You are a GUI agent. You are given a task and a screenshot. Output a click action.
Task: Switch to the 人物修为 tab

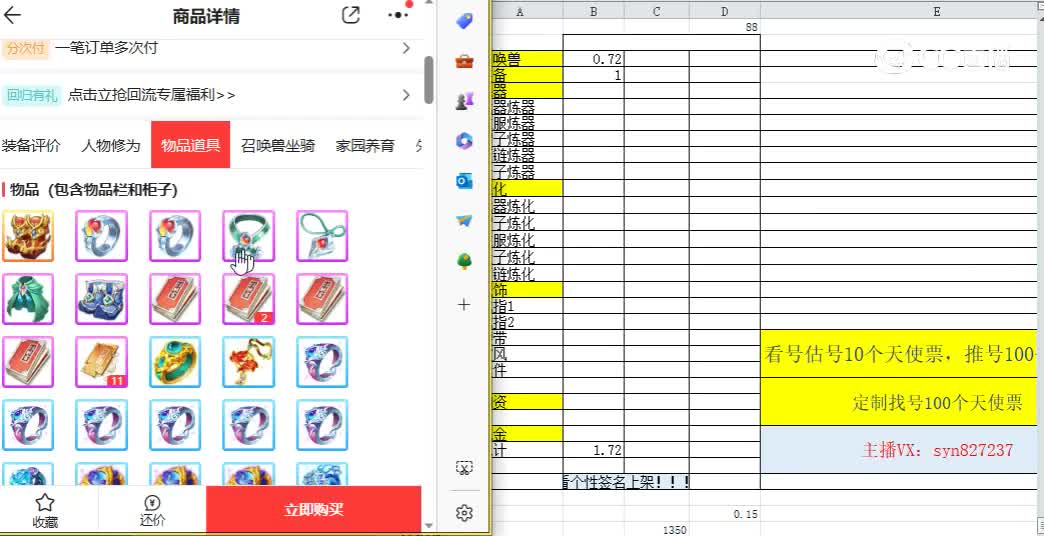[x=111, y=146]
